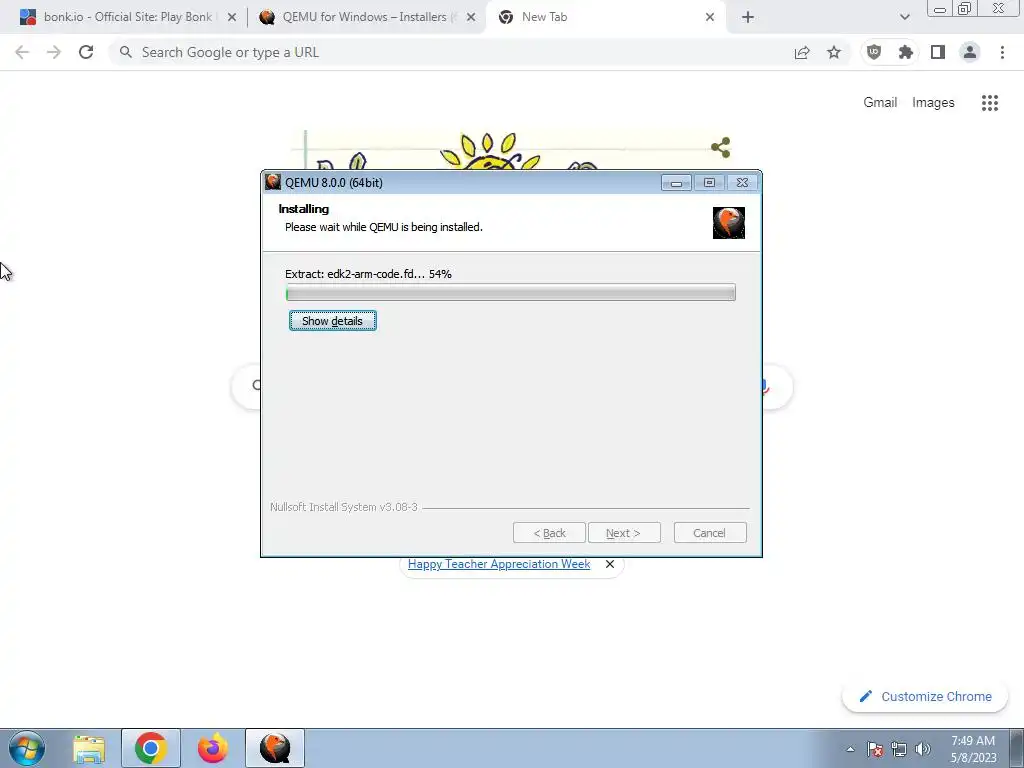Screen dimensions: 1024x768
Task: Go back in Chrome
Action: click(22, 52)
